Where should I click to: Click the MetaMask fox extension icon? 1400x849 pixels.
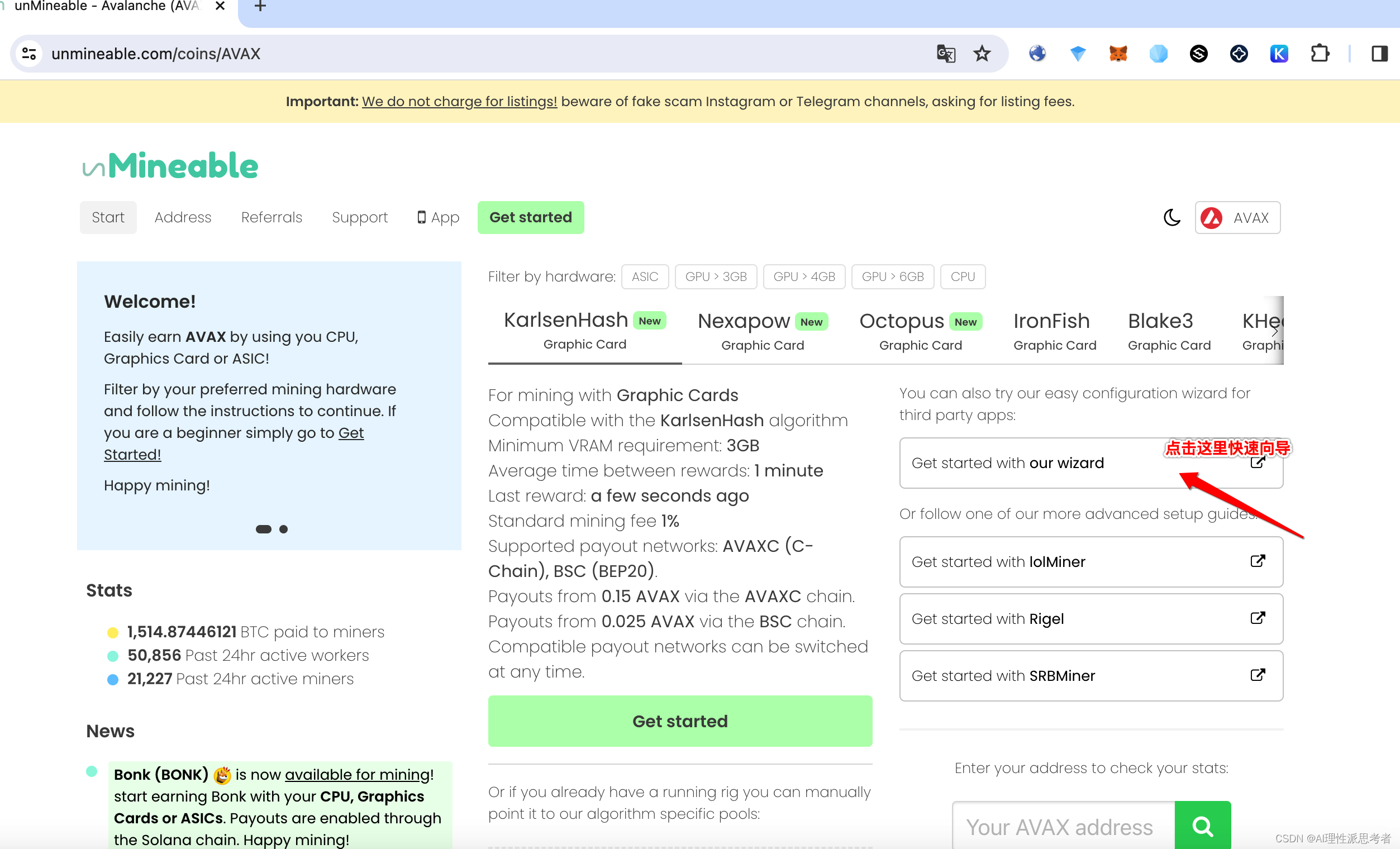[x=1118, y=54]
